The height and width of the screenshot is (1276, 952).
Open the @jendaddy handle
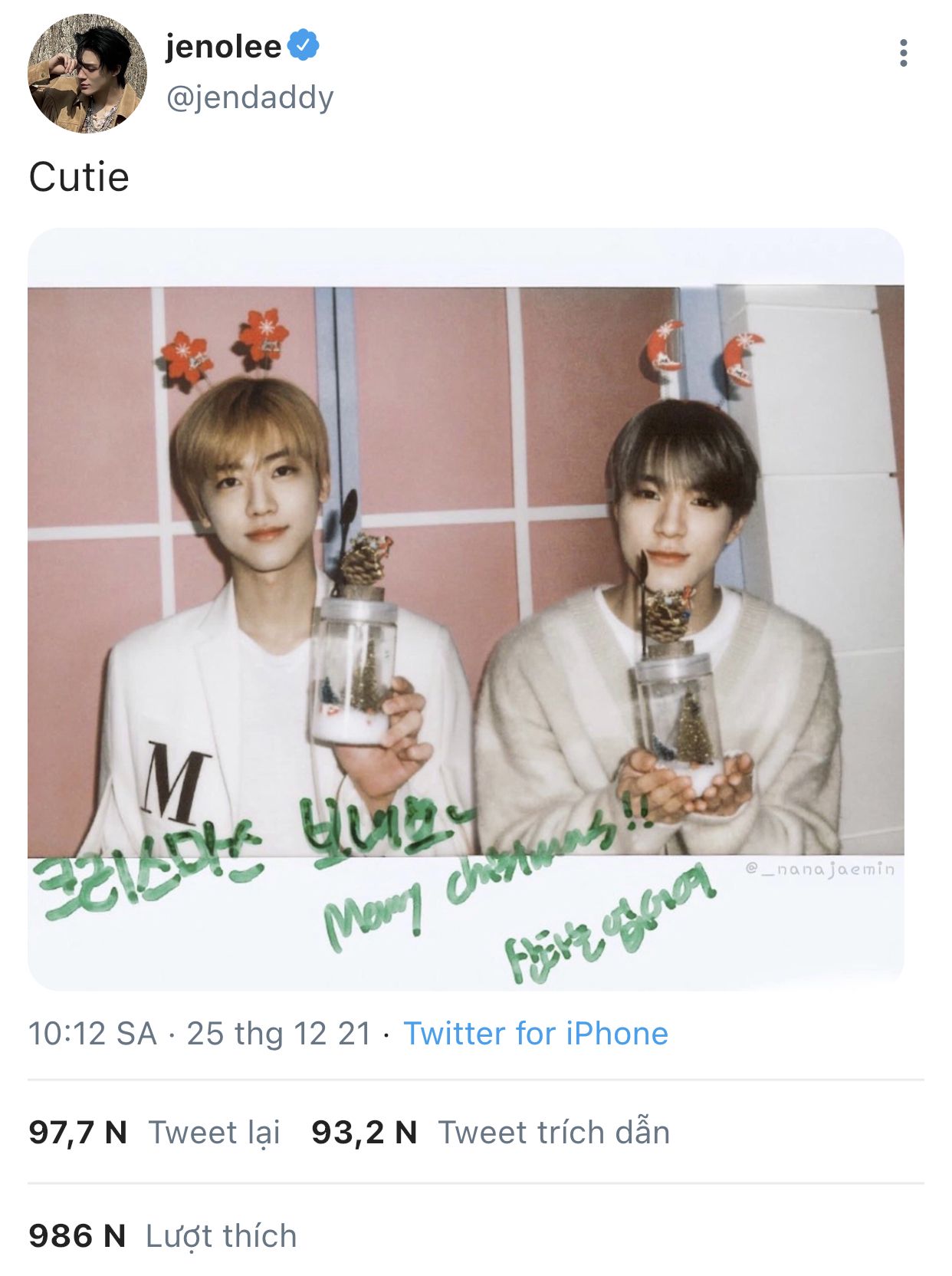(x=250, y=97)
